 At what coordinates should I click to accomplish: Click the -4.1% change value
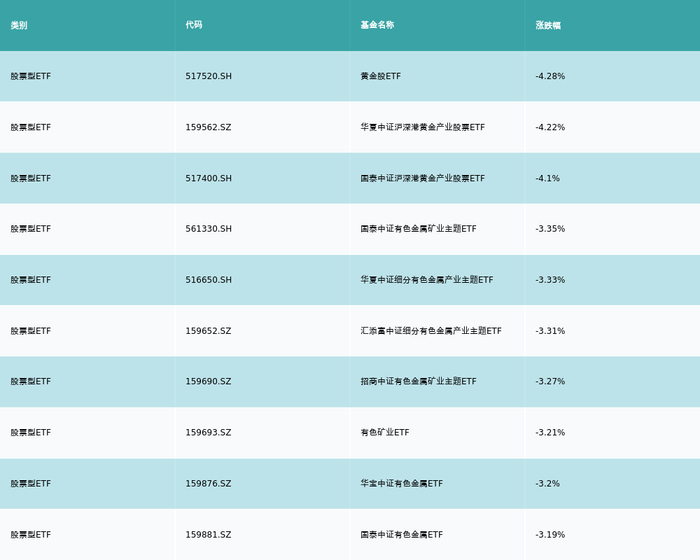point(547,178)
